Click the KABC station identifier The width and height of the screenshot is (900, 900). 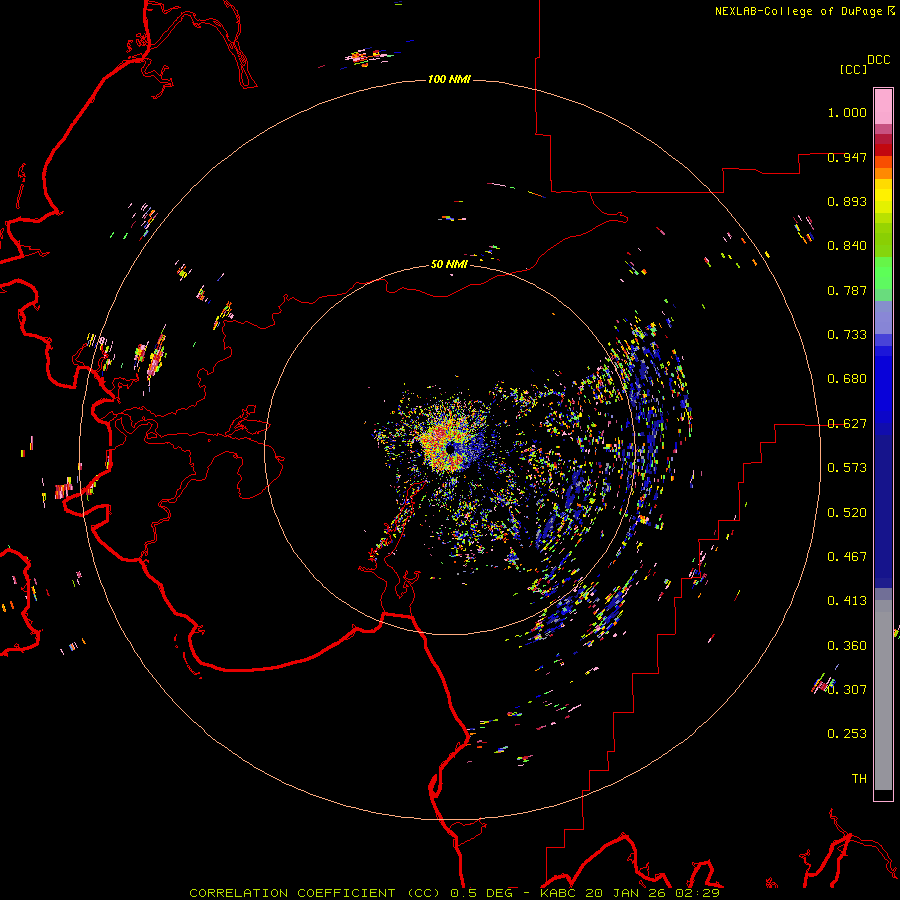[x=560, y=893]
